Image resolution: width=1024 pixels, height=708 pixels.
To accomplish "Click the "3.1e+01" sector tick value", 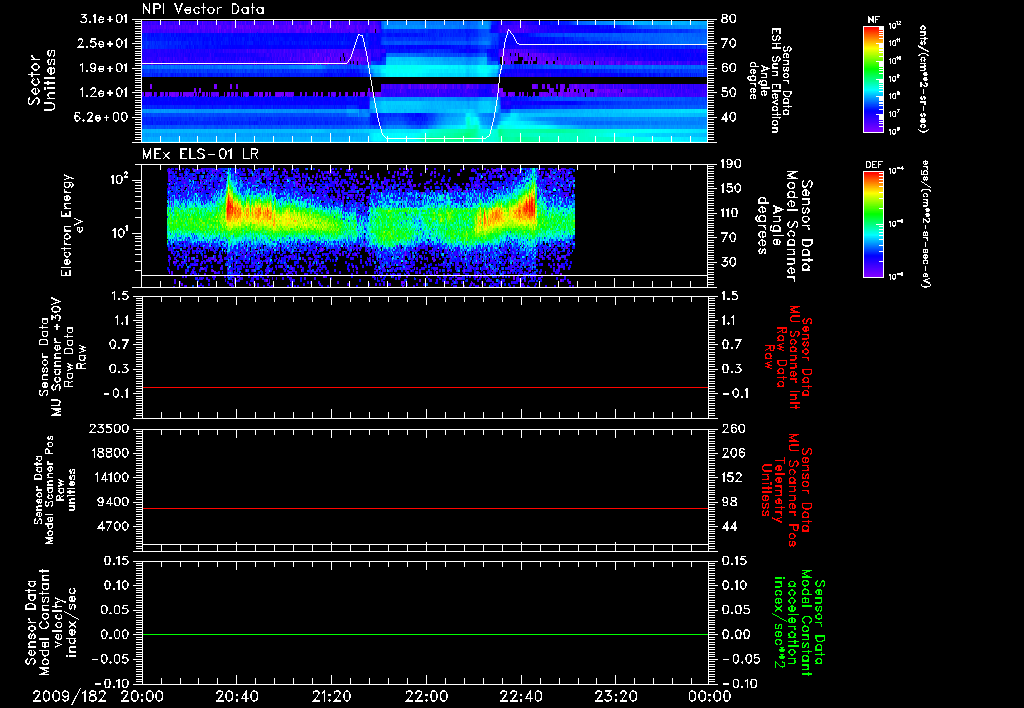I will click(104, 19).
